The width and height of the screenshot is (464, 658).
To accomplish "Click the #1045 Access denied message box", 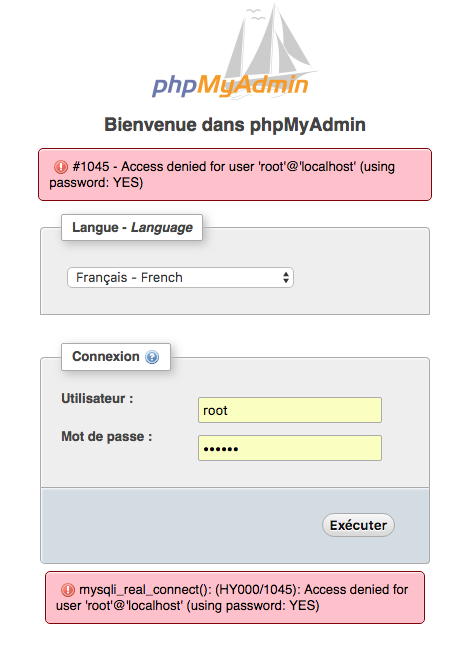I will coord(235,175).
